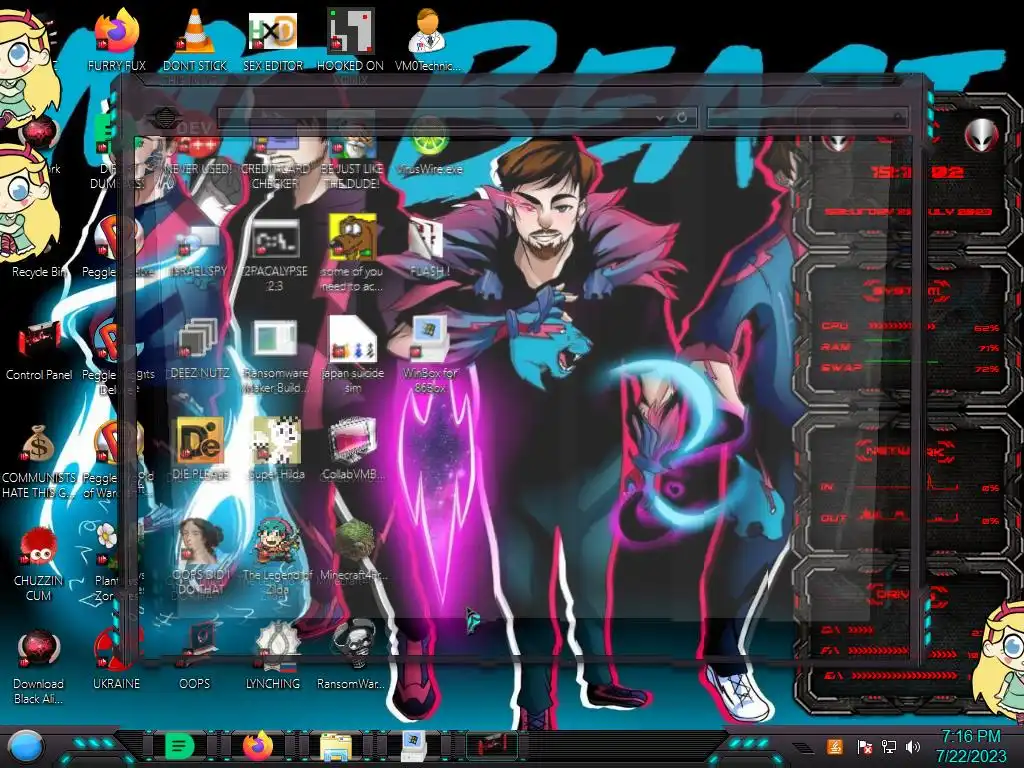Click the red widget clock display
This screenshot has height=768, width=1024.
point(919,172)
